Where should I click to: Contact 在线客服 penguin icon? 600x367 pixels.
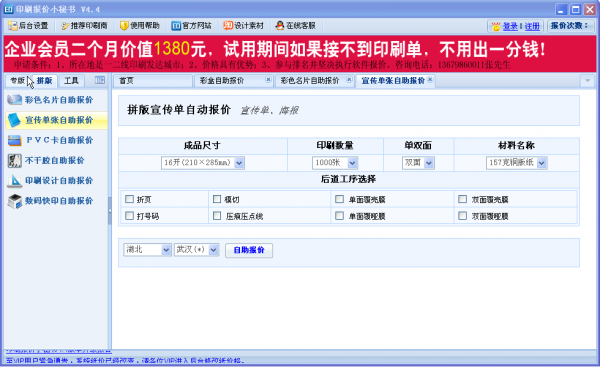coord(280,26)
